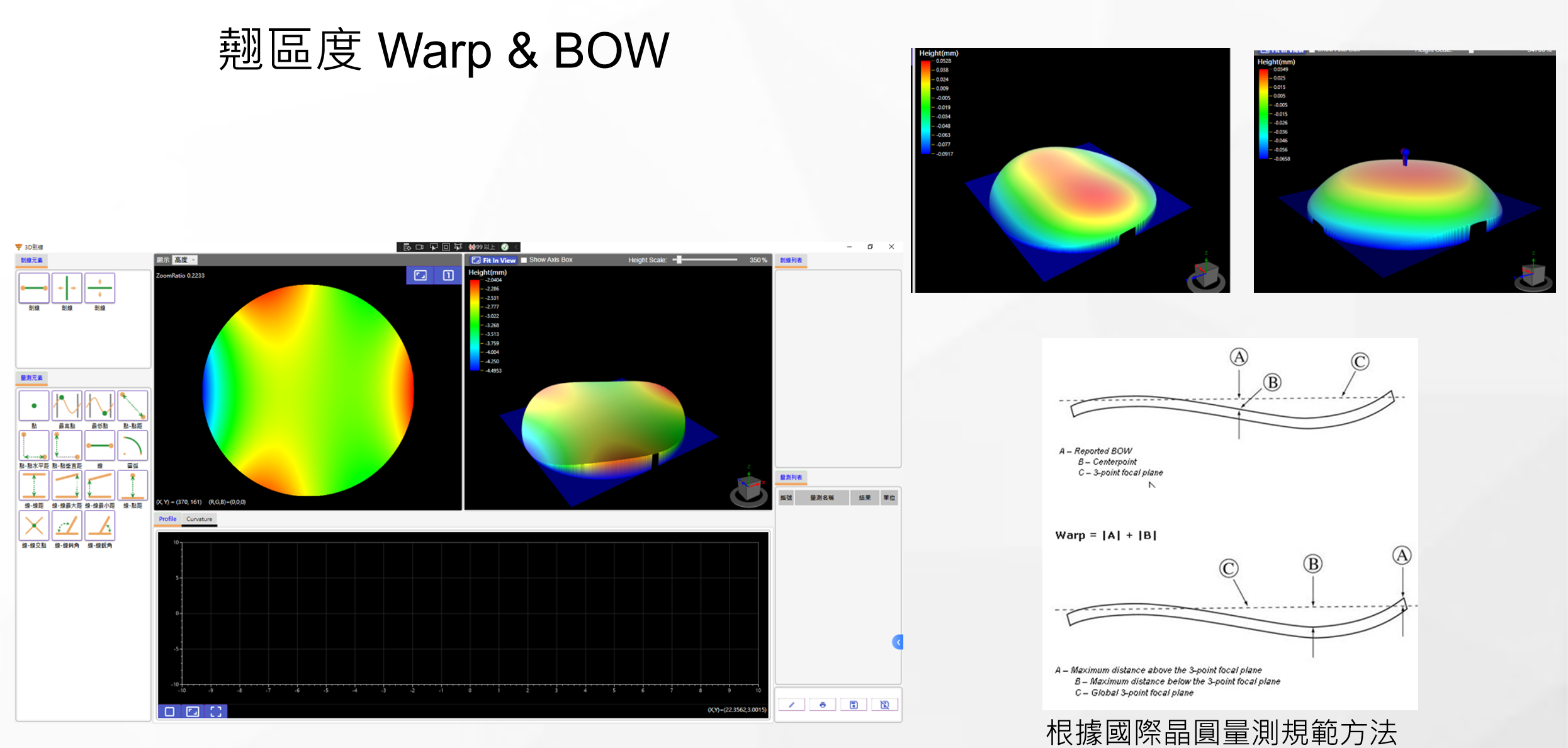Pick the 點-點水平距 horizontal distance tool

click(x=34, y=446)
